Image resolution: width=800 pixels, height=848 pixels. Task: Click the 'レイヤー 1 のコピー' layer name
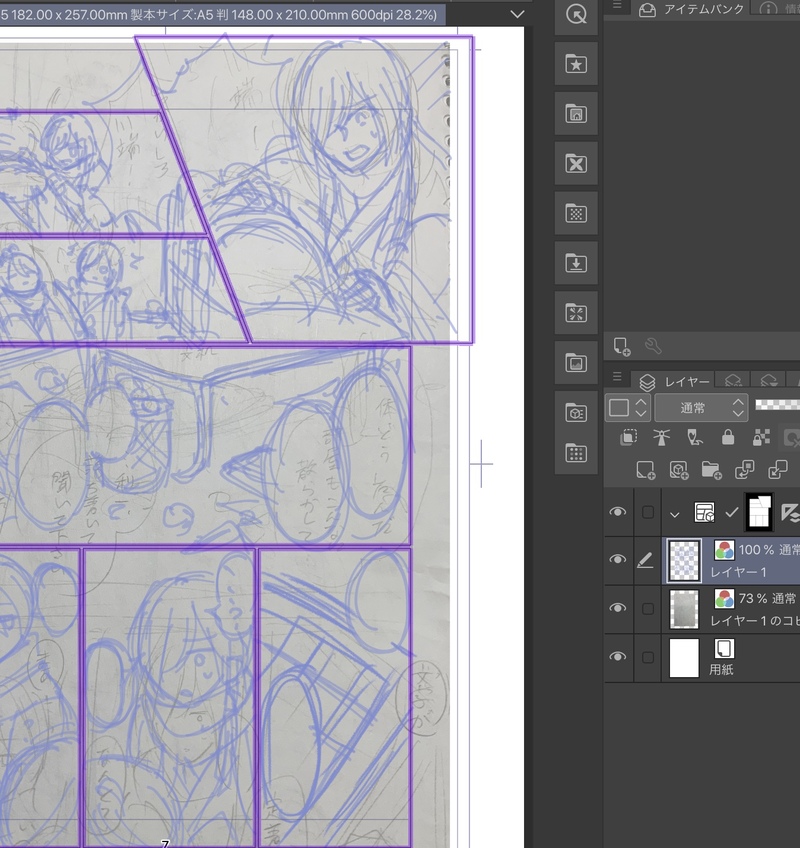tap(754, 621)
